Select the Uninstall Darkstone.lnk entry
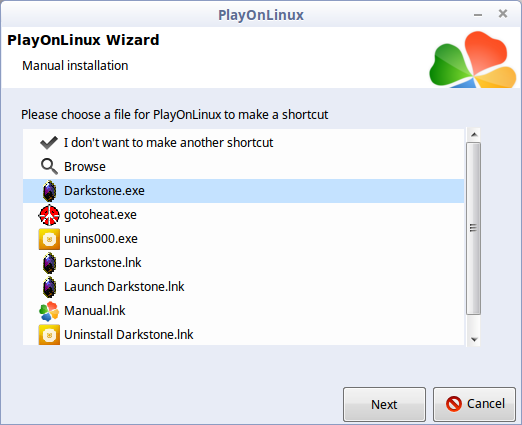The height and width of the screenshot is (425, 522). [128, 334]
